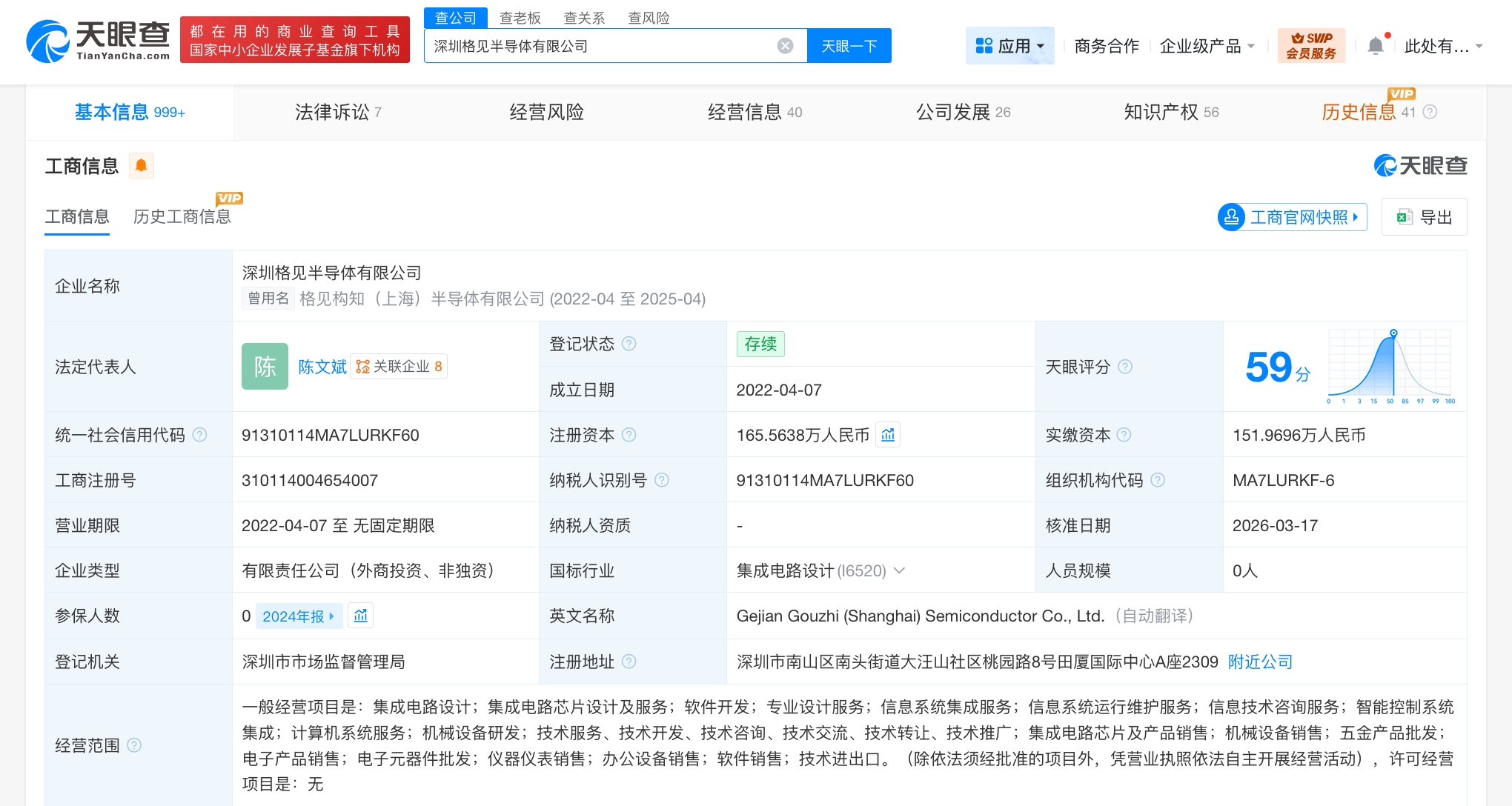
Task: Expand 国标行业 集成电路设计 chevron
Action: click(x=900, y=570)
